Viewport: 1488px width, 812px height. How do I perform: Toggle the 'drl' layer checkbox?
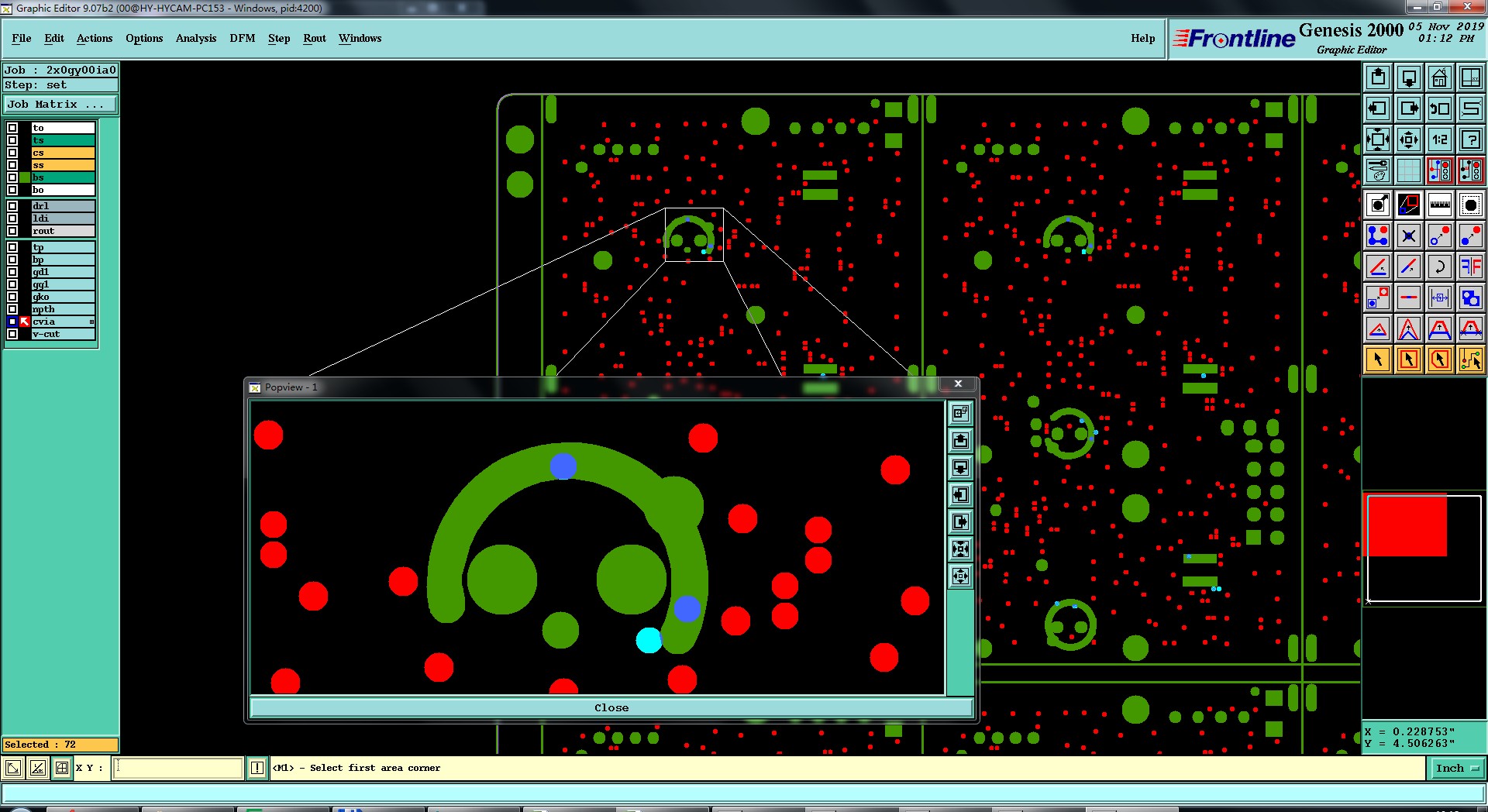[12, 206]
